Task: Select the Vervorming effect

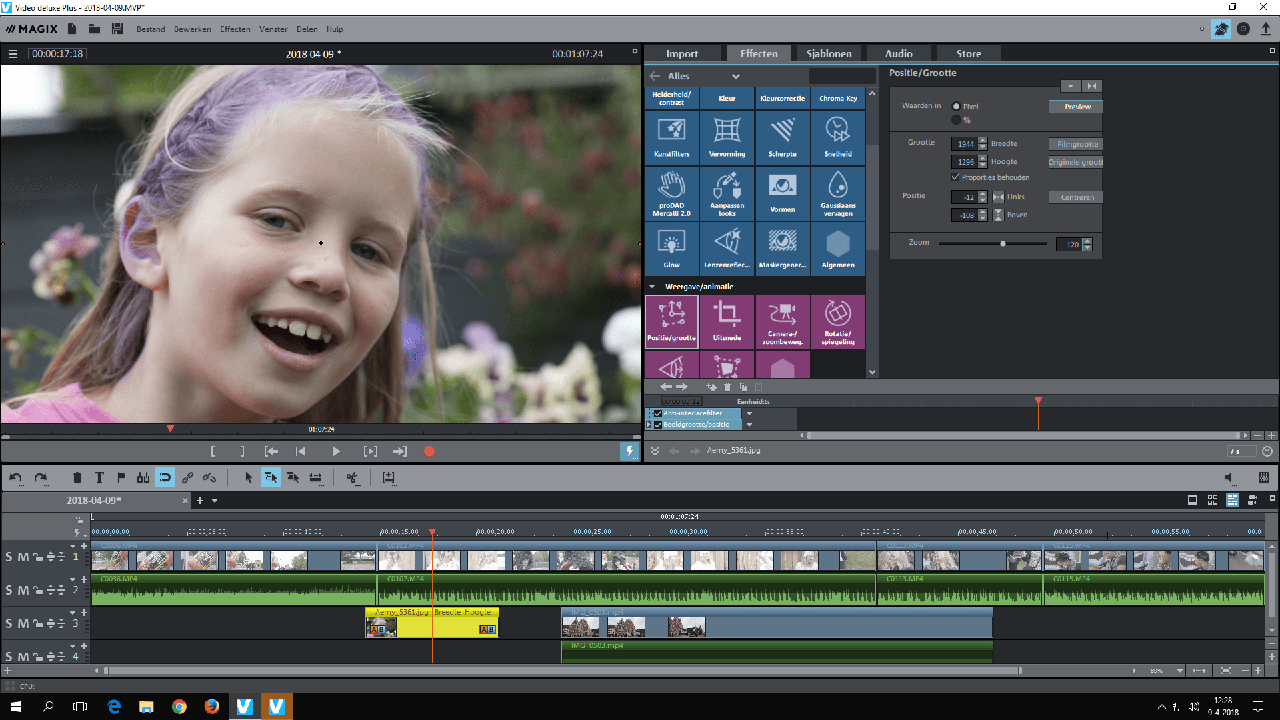Action: click(727, 137)
